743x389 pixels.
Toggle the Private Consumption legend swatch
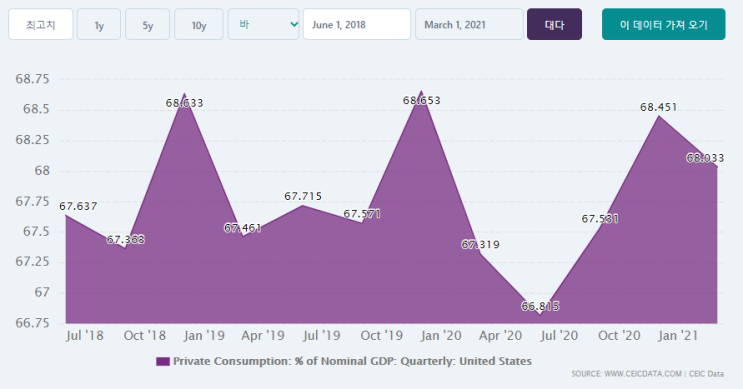tap(163, 362)
